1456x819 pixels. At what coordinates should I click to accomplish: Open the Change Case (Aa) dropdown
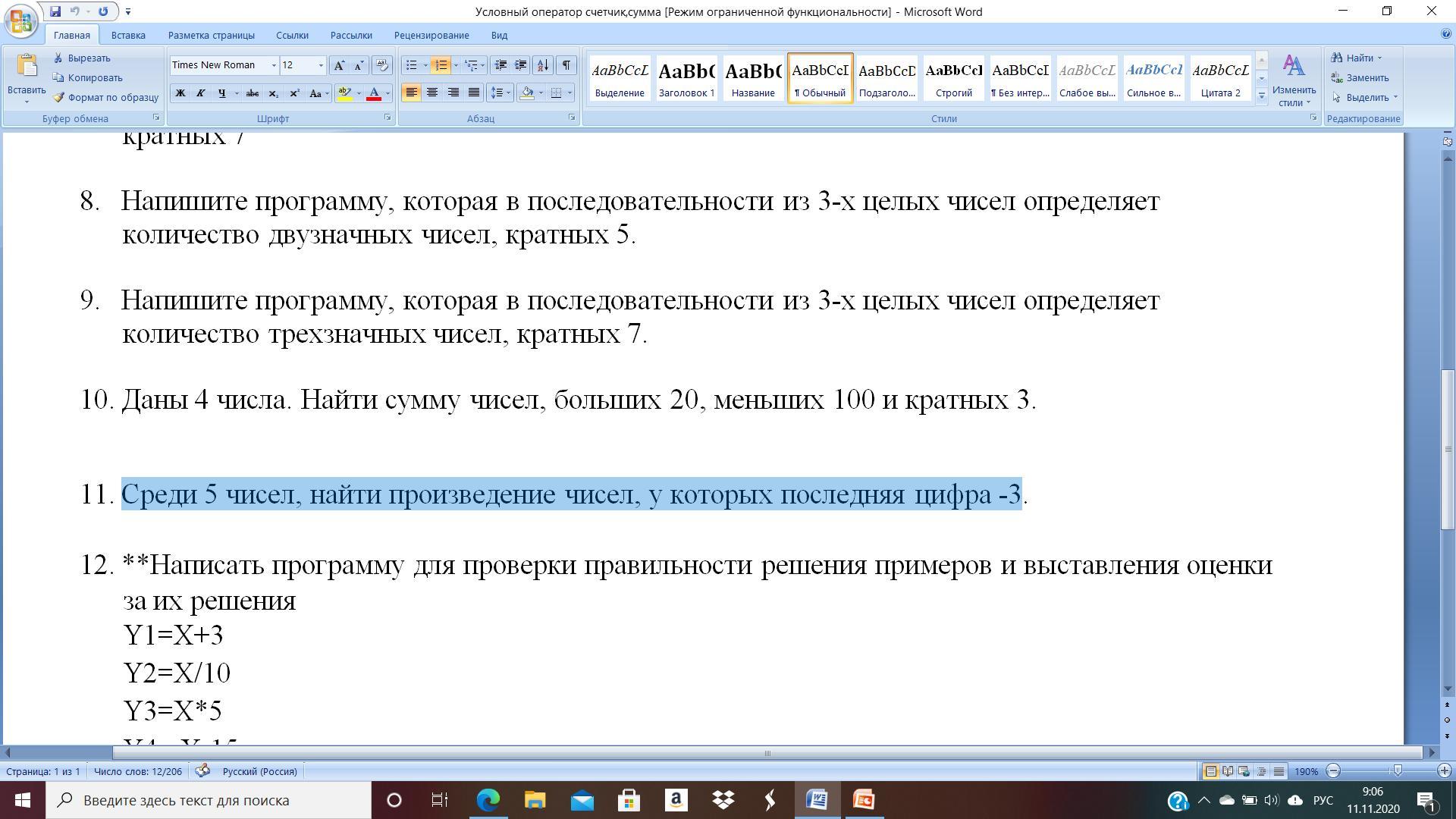coord(319,93)
